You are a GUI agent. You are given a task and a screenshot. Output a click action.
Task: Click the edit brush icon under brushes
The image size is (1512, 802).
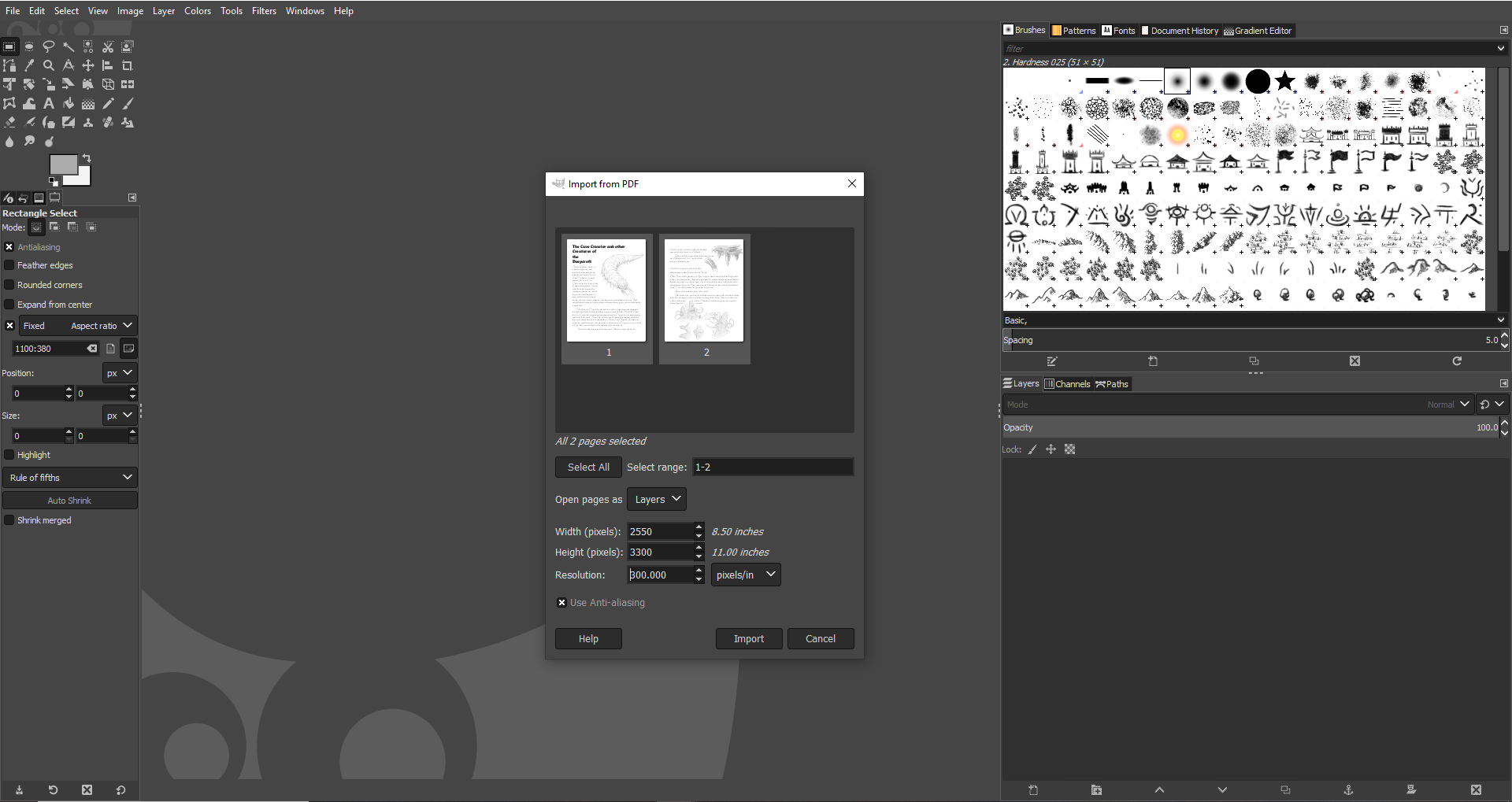tap(1052, 361)
